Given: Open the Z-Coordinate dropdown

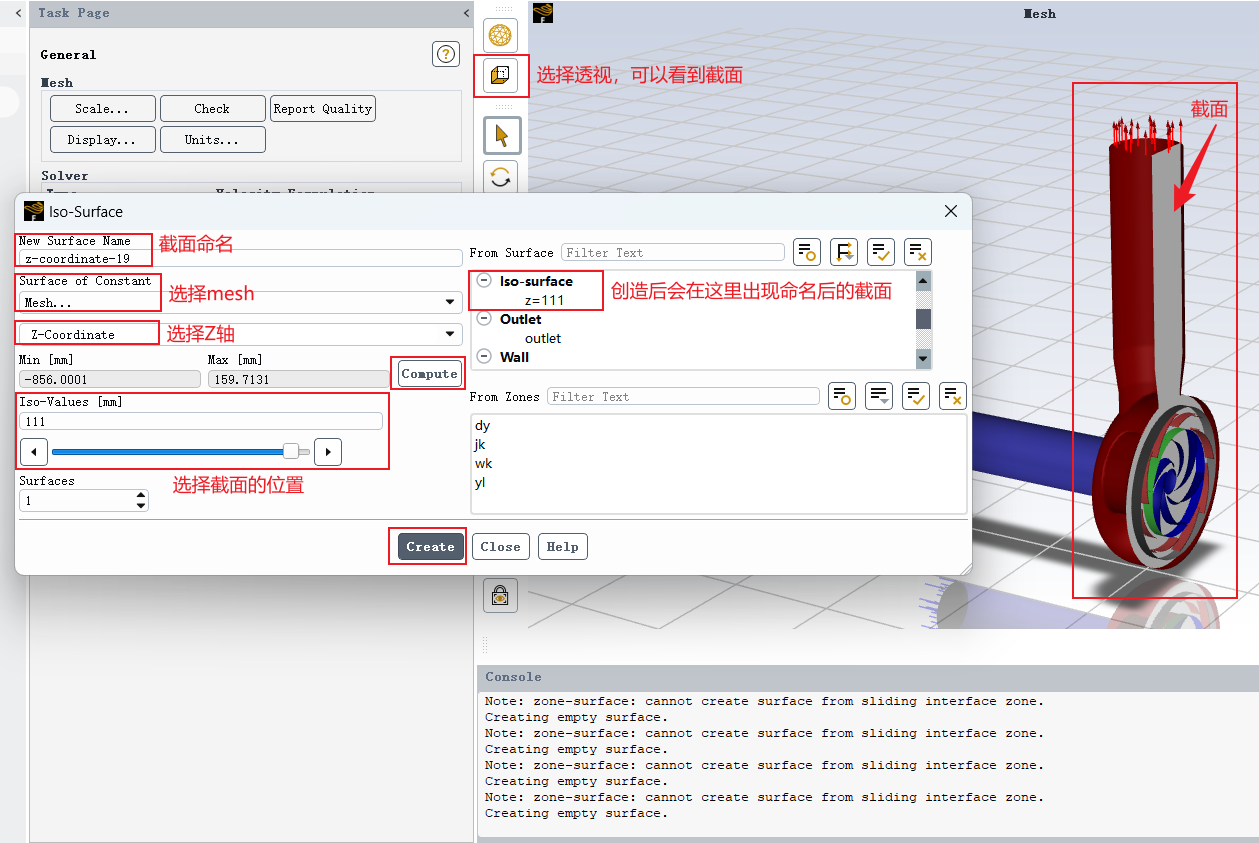Looking at the screenshot, I should tap(240, 334).
